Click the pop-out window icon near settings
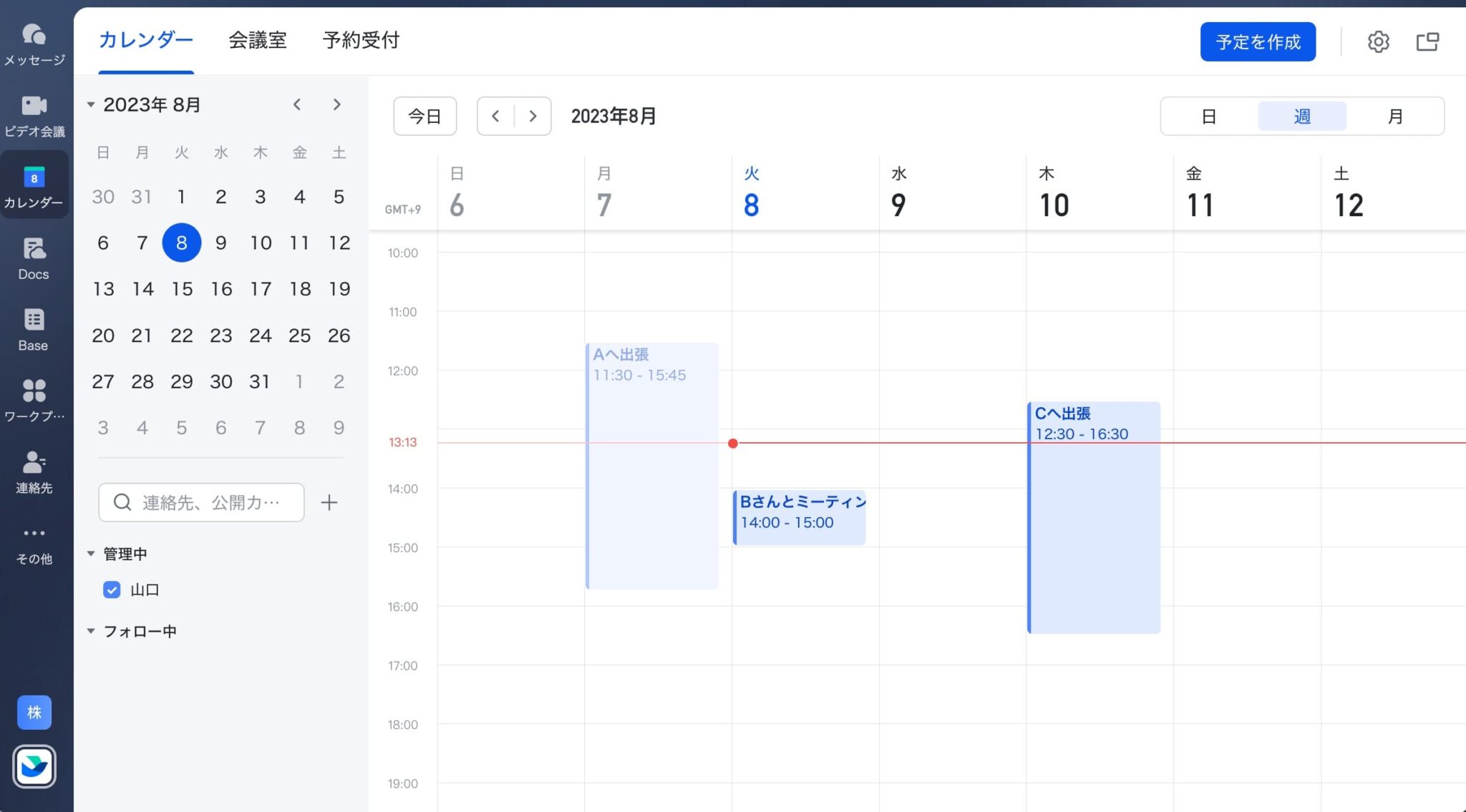This screenshot has width=1466, height=812. tap(1427, 41)
